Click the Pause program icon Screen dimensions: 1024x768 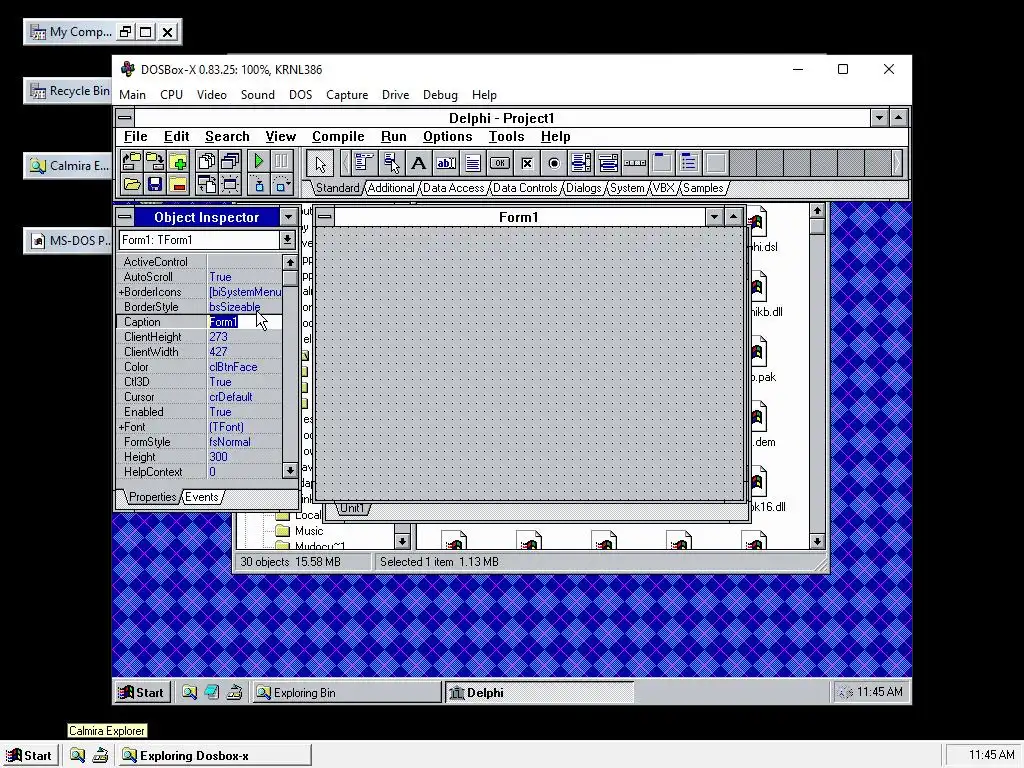point(281,161)
